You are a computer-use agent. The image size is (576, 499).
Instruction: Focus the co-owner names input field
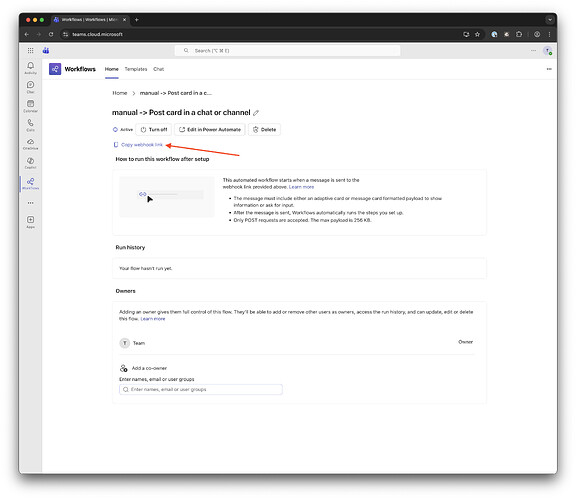(201, 389)
